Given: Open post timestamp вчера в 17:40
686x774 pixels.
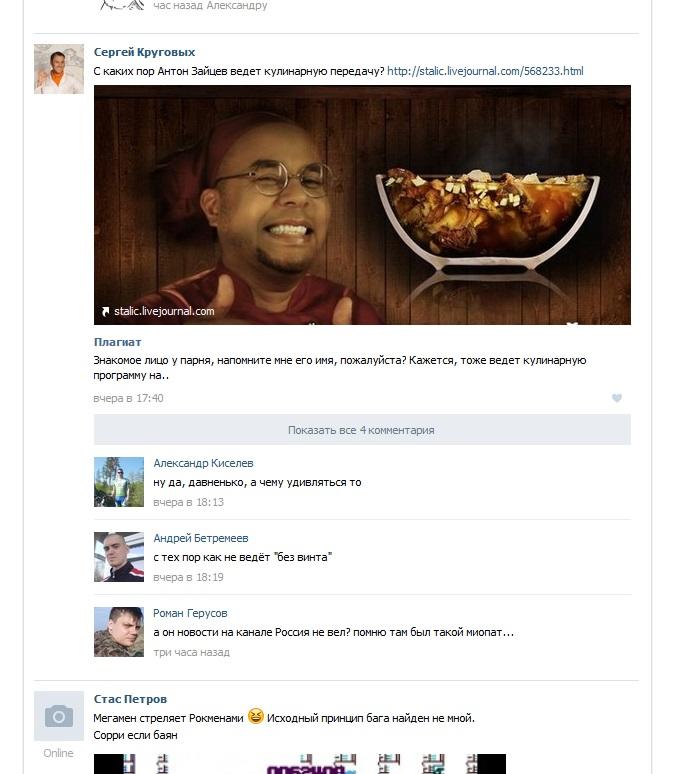Looking at the screenshot, I should coord(128,398).
